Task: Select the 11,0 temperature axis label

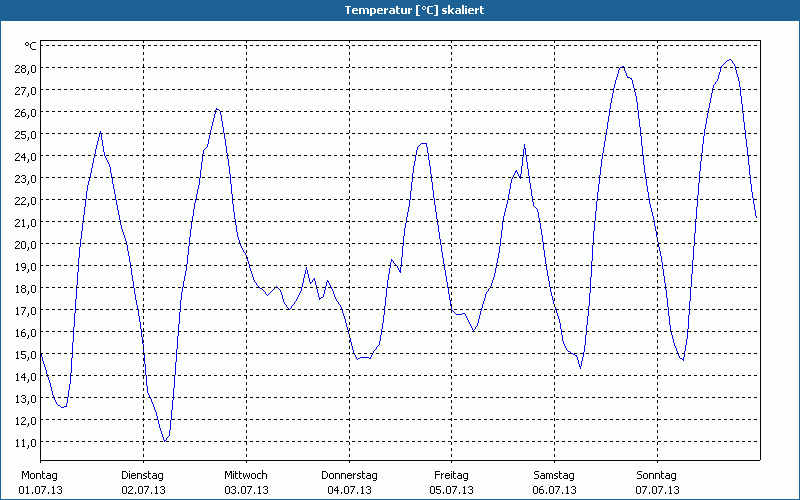Action: tap(26, 442)
